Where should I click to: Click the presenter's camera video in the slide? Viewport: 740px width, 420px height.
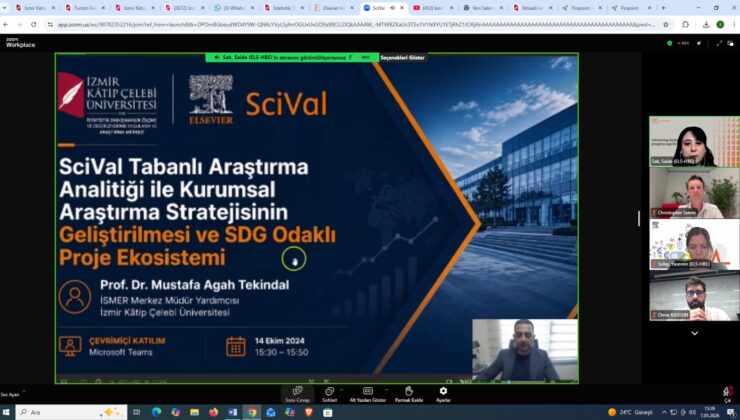[x=525, y=350]
